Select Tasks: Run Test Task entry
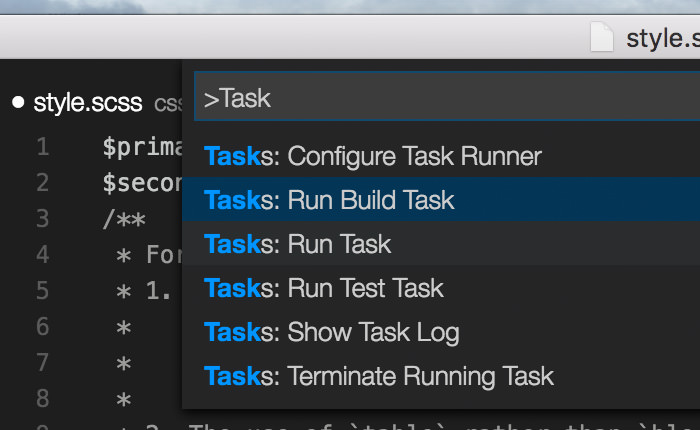Viewport: 700px width, 430px height. click(x=441, y=288)
